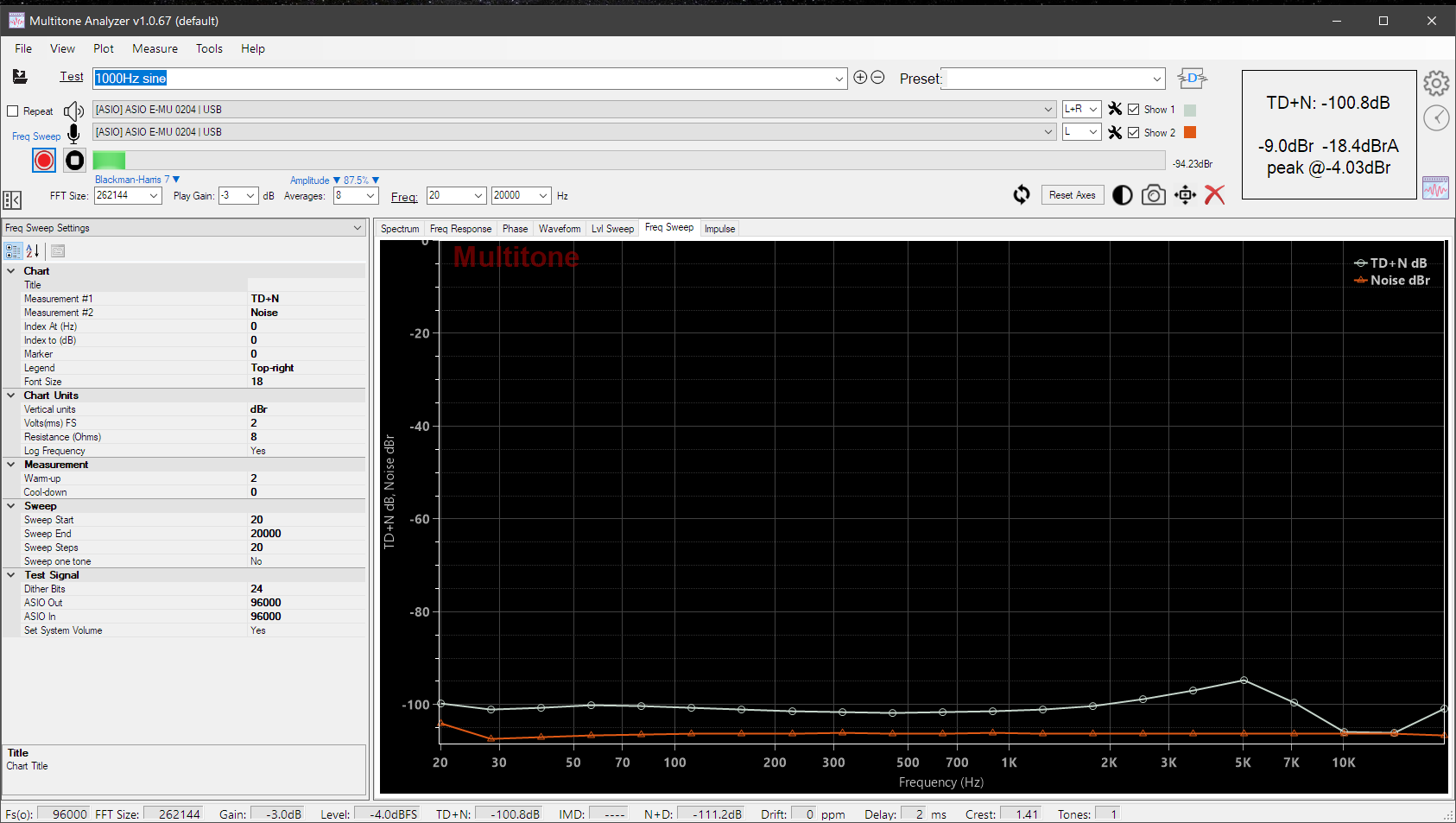Click the green level meter bar
Screen dimensions: 1456x823
point(109,160)
